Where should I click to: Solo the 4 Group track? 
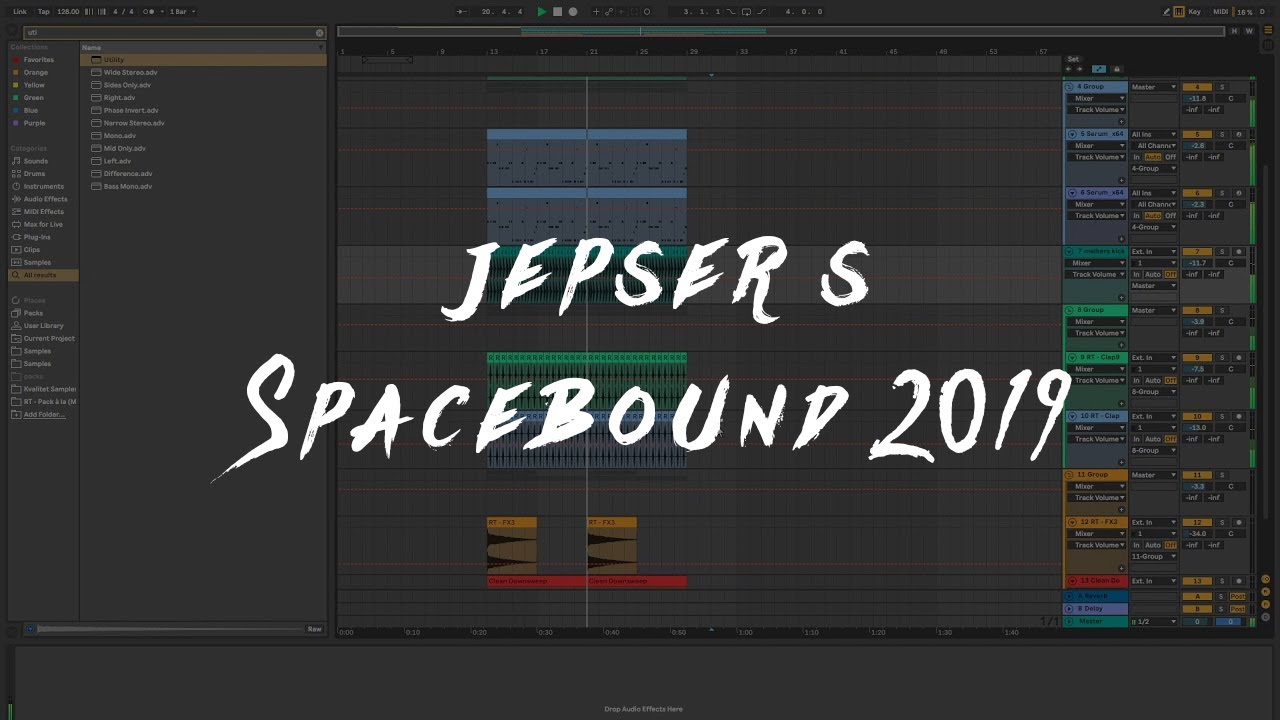point(1221,87)
